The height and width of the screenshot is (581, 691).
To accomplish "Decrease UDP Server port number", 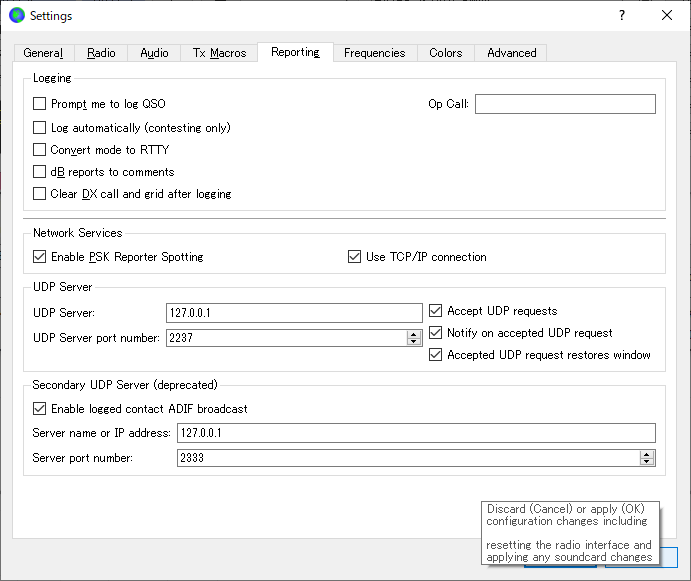I will pyautogui.click(x=413, y=342).
